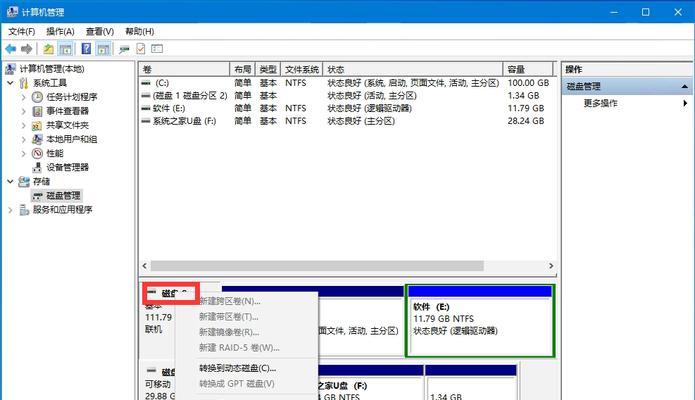Choose 转换到动态磁盘(C)... in context menu
This screenshot has height=400, width=695.
[247, 368]
